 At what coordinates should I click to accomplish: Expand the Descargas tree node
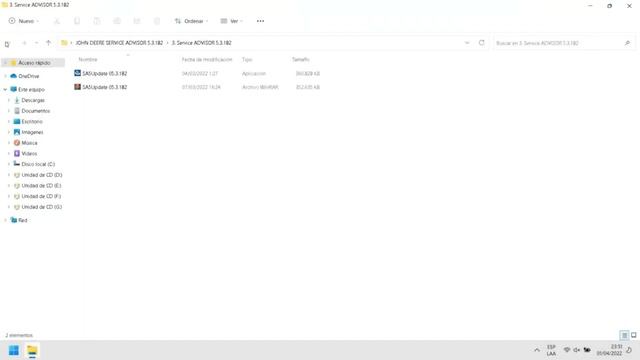[9, 100]
